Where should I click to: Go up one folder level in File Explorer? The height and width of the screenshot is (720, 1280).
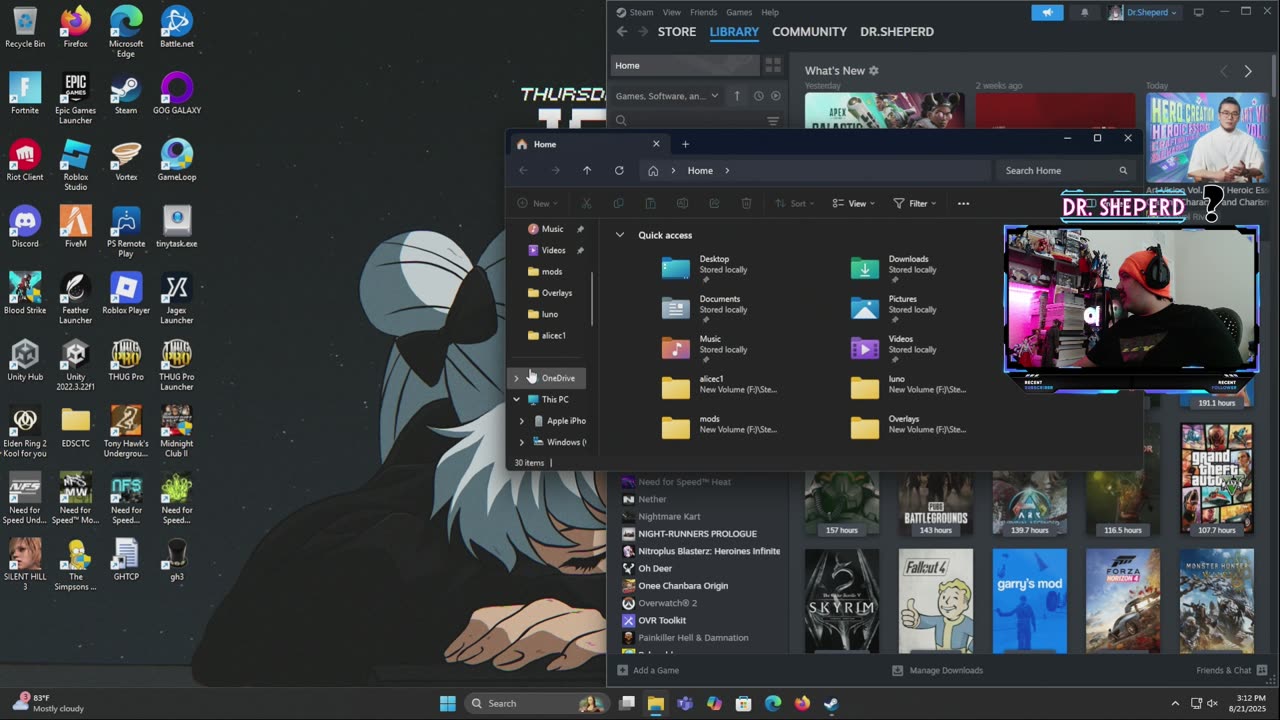click(587, 170)
